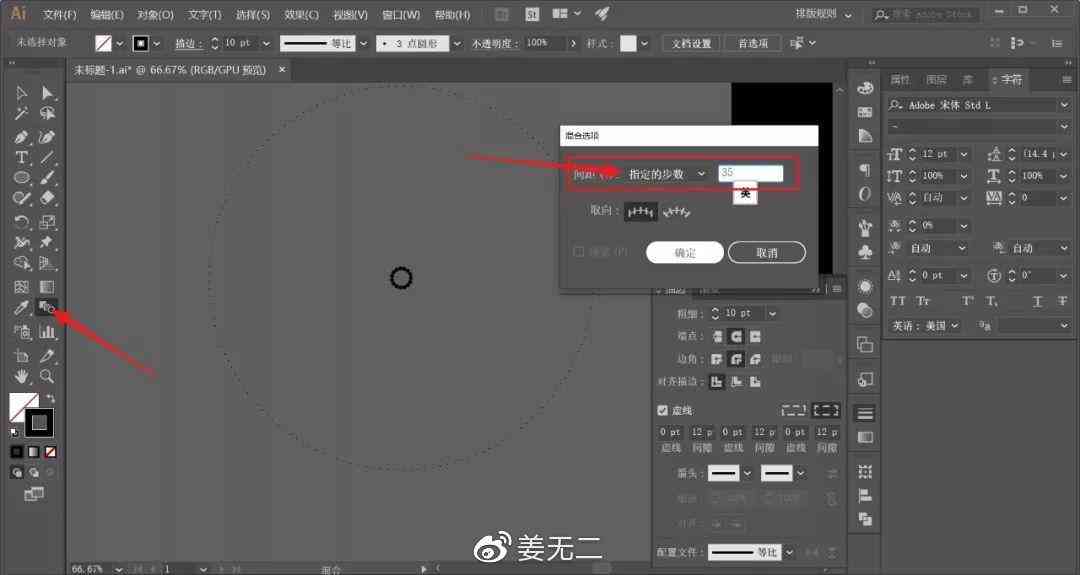The height and width of the screenshot is (575, 1080).
Task: Open the Type menu
Action: tap(205, 14)
